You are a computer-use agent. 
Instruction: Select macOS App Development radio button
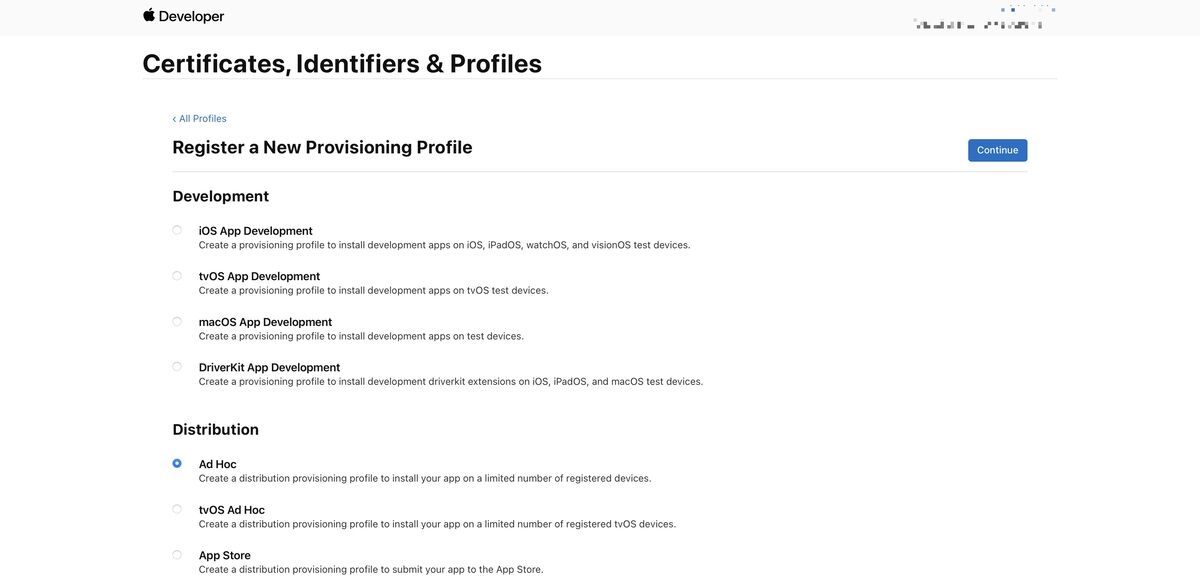[x=177, y=321]
